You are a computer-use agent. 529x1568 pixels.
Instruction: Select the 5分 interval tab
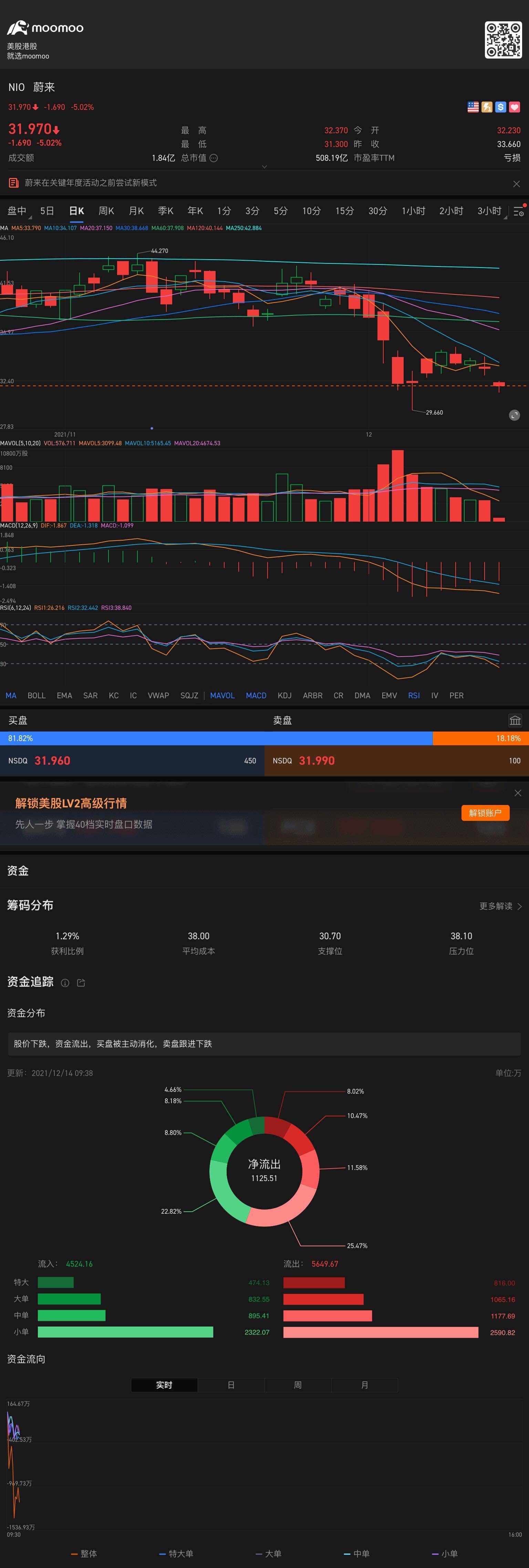point(281,211)
